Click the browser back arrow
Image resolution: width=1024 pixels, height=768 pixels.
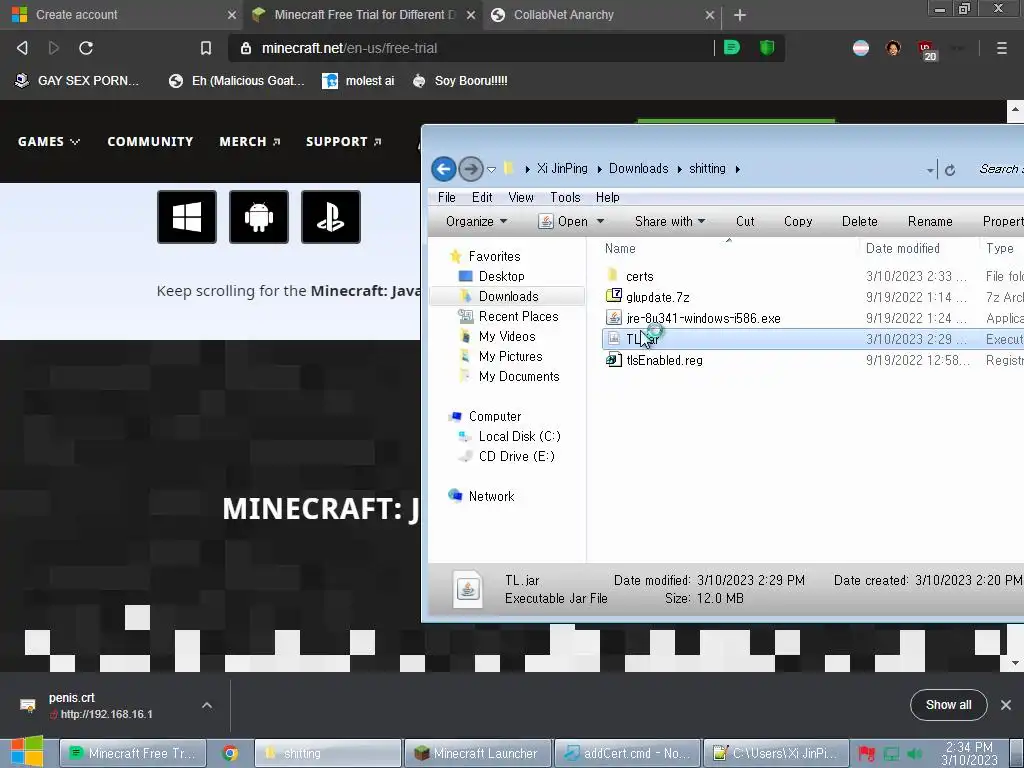22,48
